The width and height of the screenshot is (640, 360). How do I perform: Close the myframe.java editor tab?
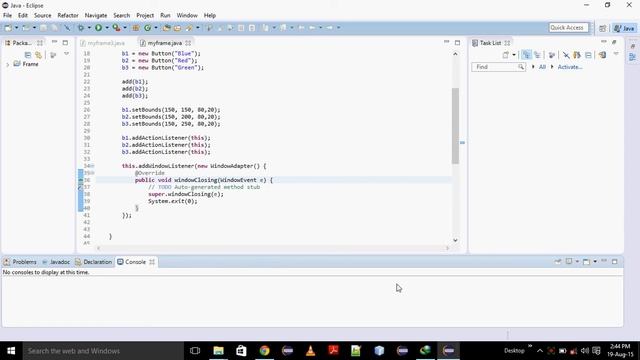click(x=188, y=43)
